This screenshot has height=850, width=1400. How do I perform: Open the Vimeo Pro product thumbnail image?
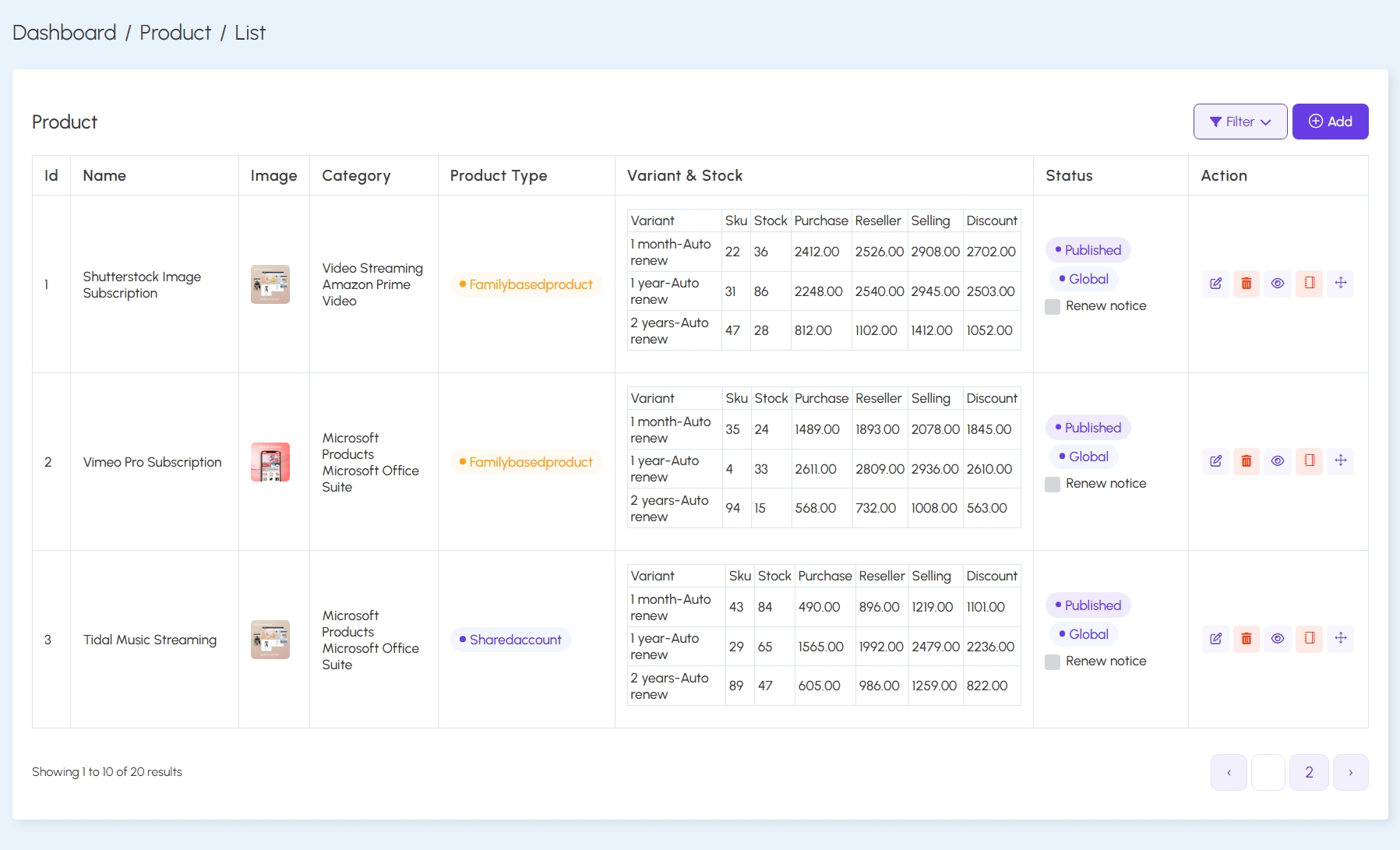270,462
